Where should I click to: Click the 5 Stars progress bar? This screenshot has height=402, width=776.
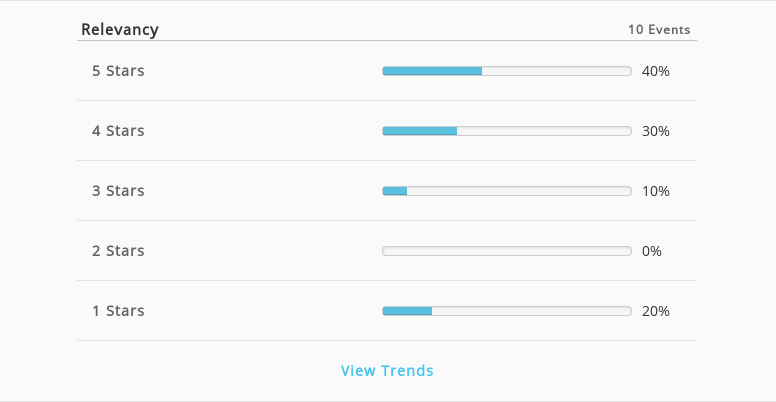pyautogui.click(x=507, y=71)
